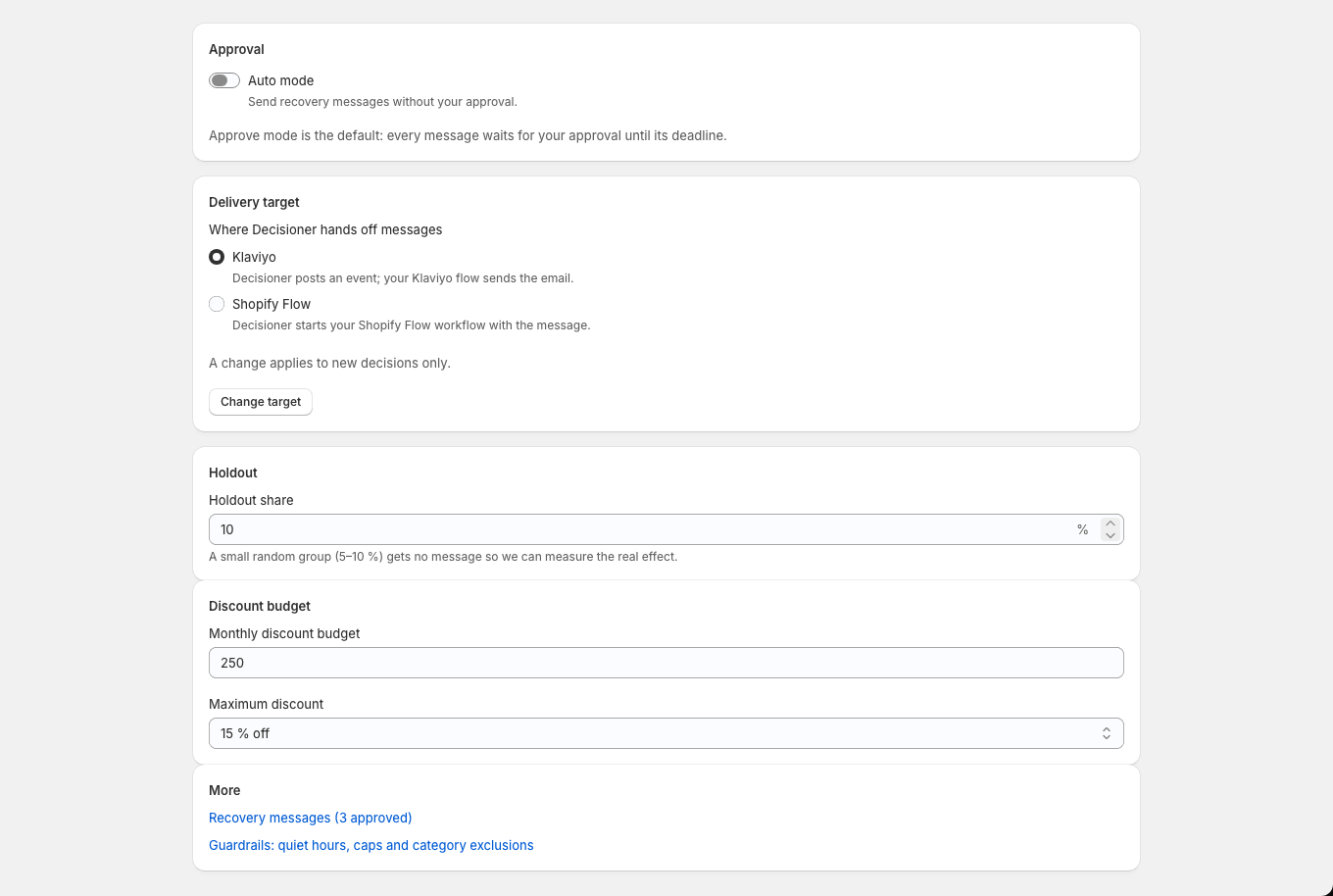Click the "Approval" section heading
The image size is (1333, 896).
(237, 49)
